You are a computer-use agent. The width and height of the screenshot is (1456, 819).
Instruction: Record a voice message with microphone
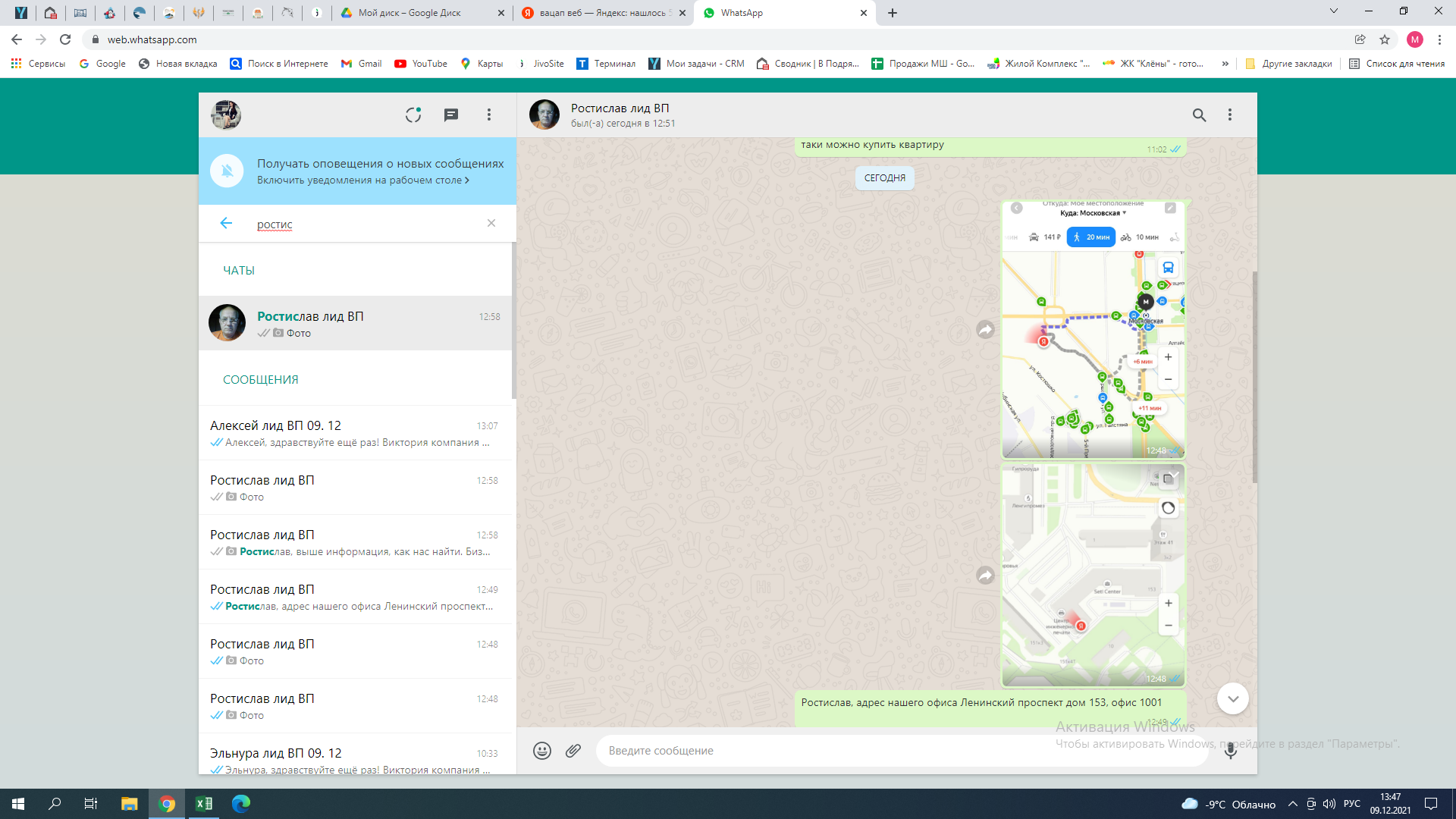point(1231,751)
